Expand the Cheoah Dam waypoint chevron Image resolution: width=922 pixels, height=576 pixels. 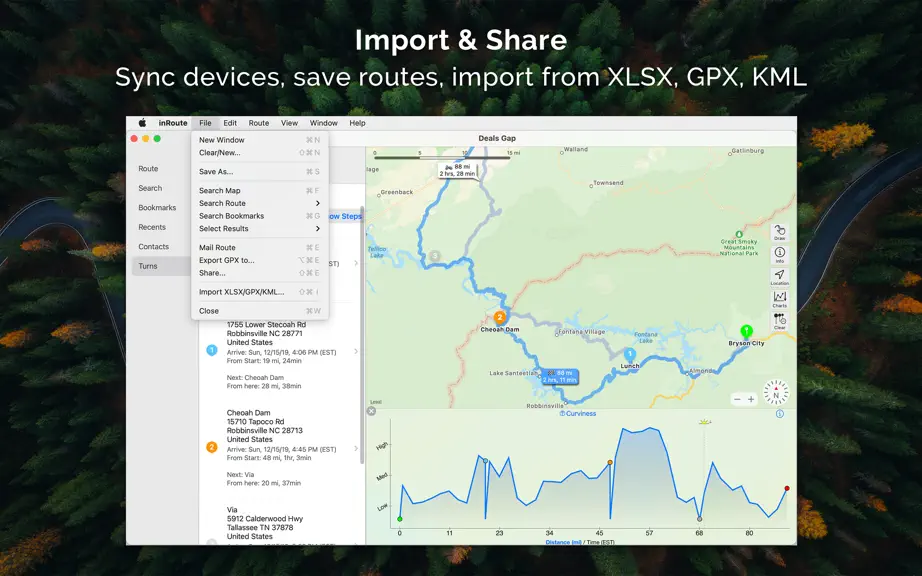coord(356,448)
